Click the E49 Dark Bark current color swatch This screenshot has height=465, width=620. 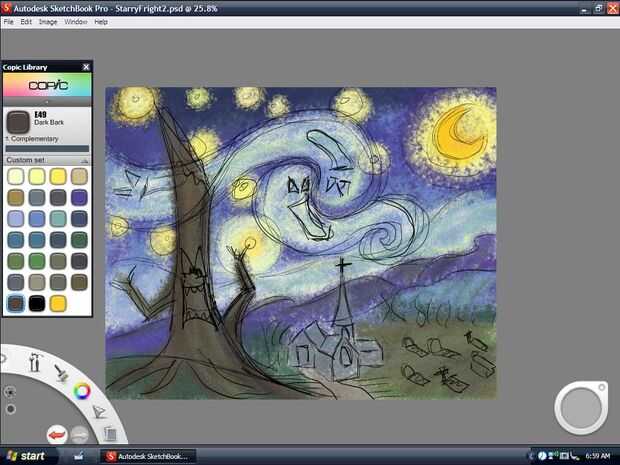(x=18, y=122)
